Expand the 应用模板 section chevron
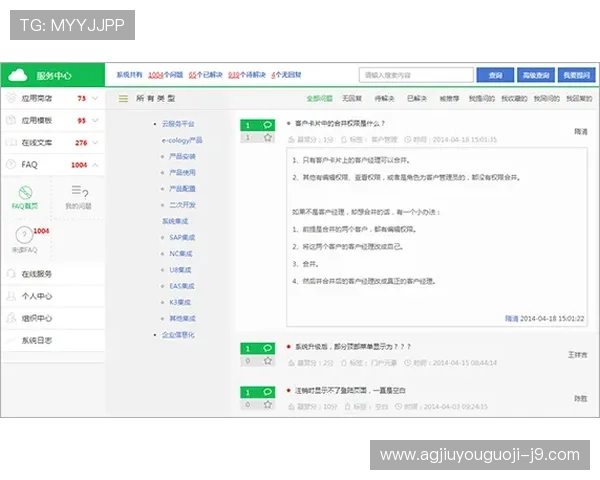The width and height of the screenshot is (600, 480). click(95, 120)
